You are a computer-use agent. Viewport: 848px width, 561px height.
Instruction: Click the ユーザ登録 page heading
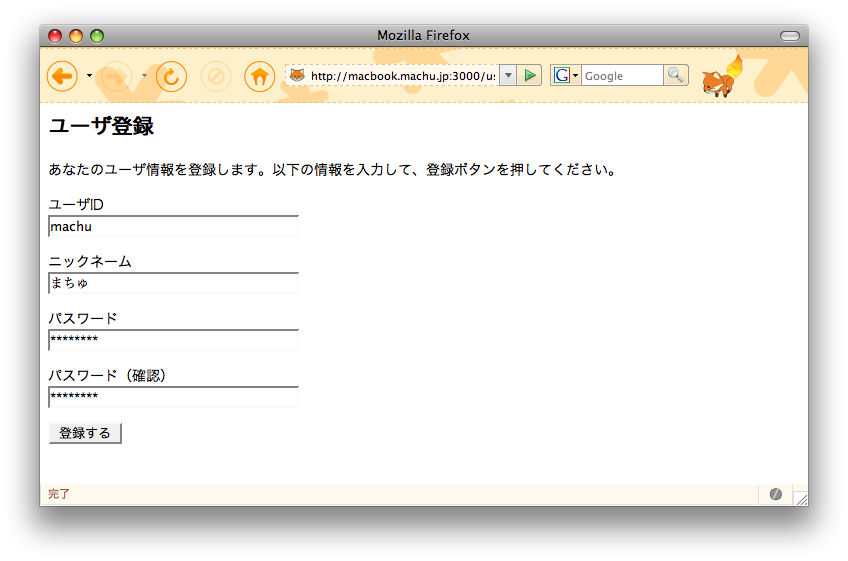pyautogui.click(x=101, y=126)
